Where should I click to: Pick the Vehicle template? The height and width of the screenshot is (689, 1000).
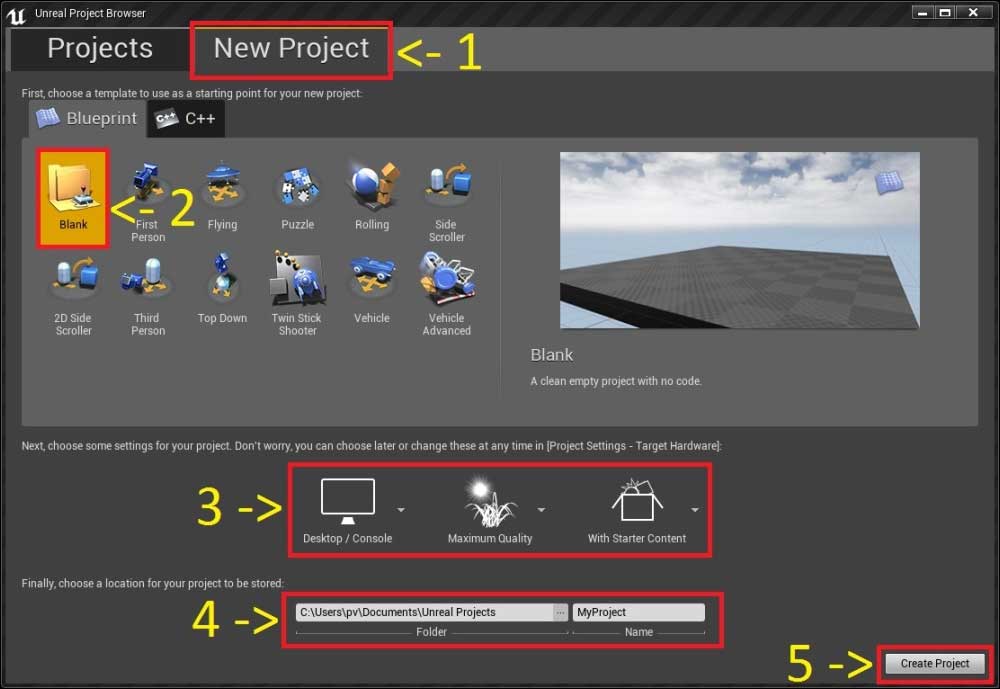pyautogui.click(x=372, y=288)
